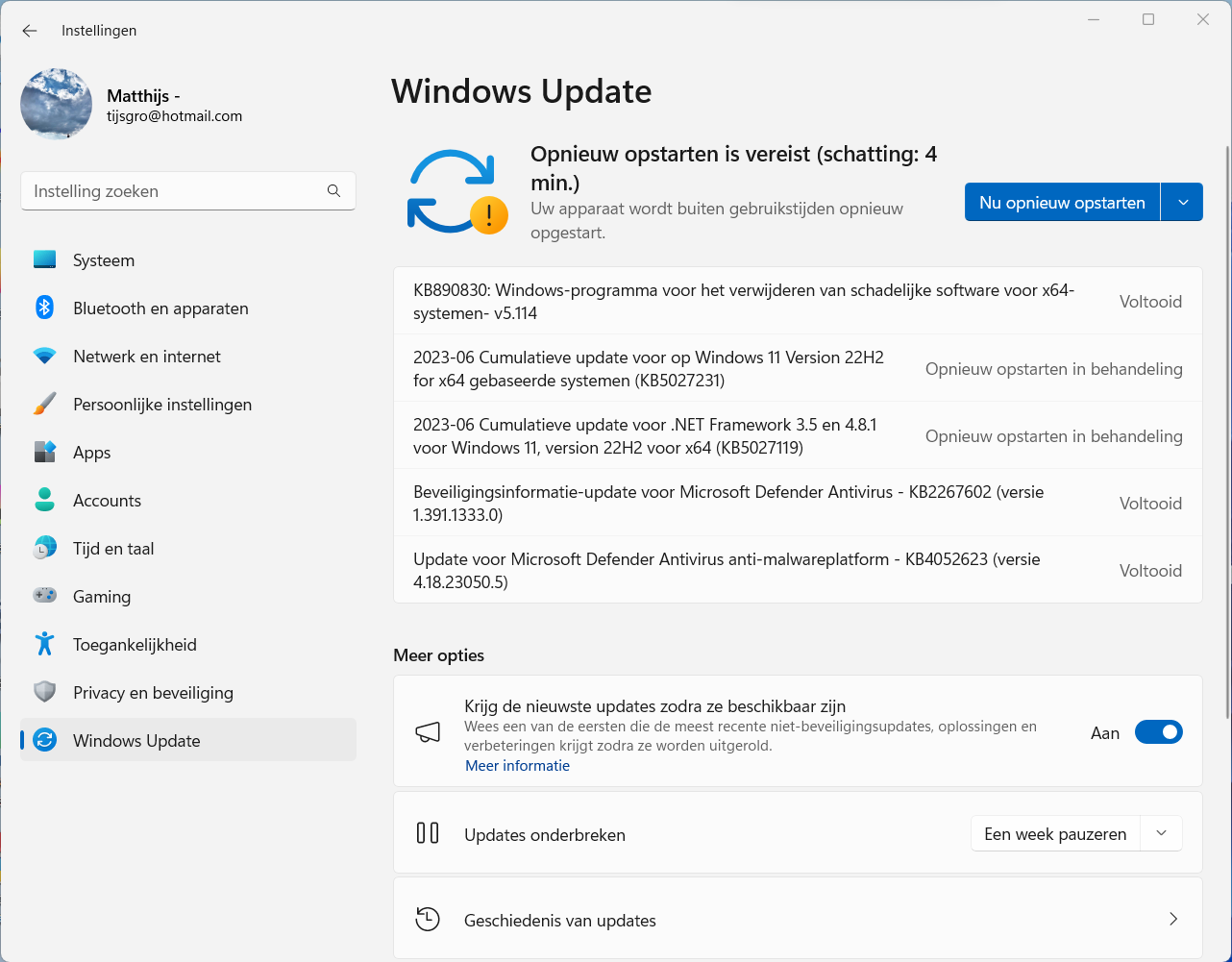The image size is (1232, 962).
Task: Open Geschiedenis van updates chevron
Action: click(x=1173, y=920)
